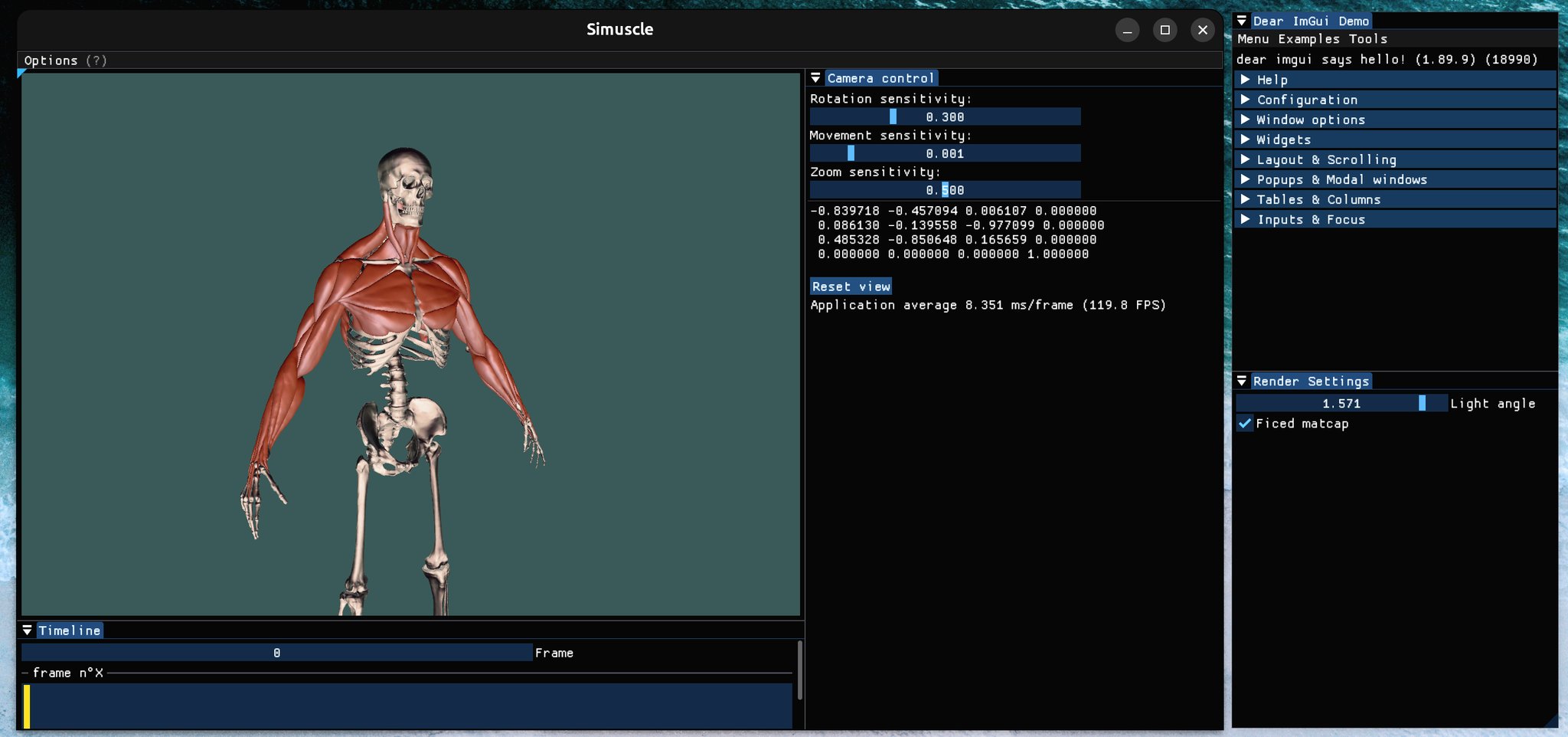Click matrix row starting with 0.086130
Image resolution: width=1568 pixels, height=737 pixels.
961,225
